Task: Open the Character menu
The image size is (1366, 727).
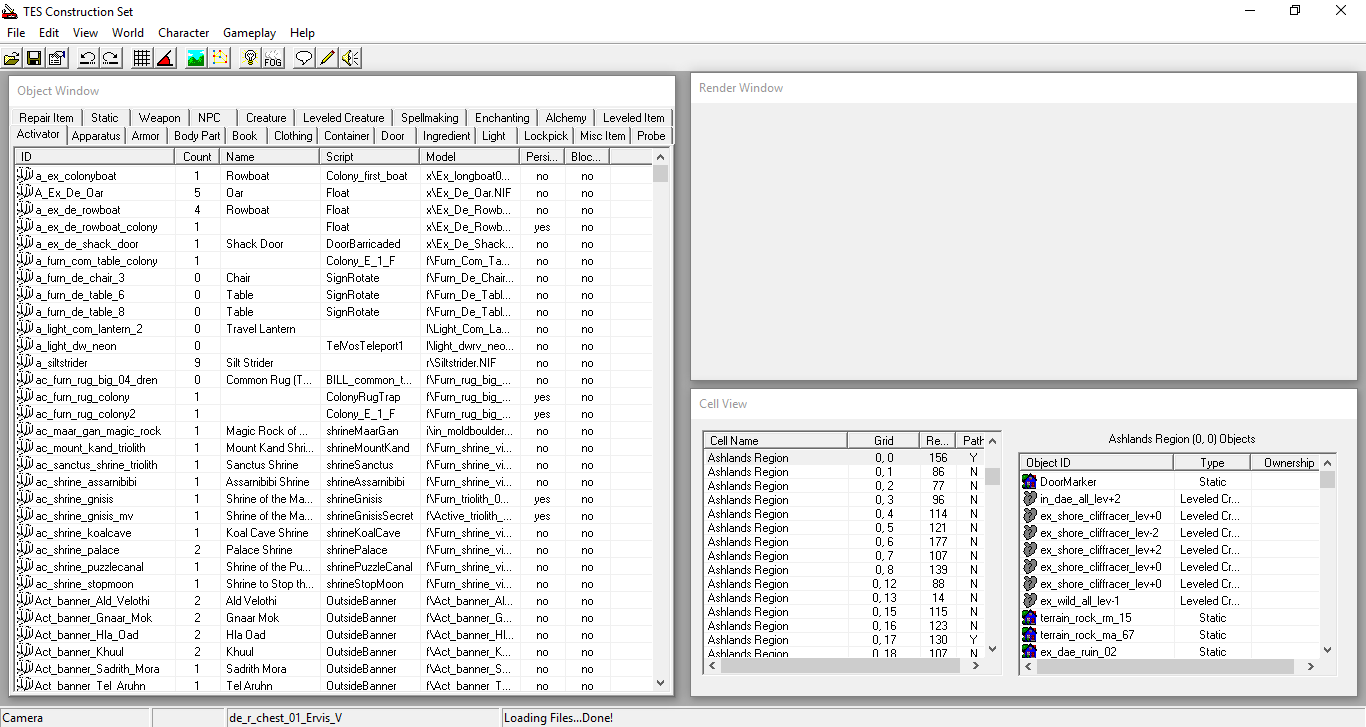Action: click(184, 33)
